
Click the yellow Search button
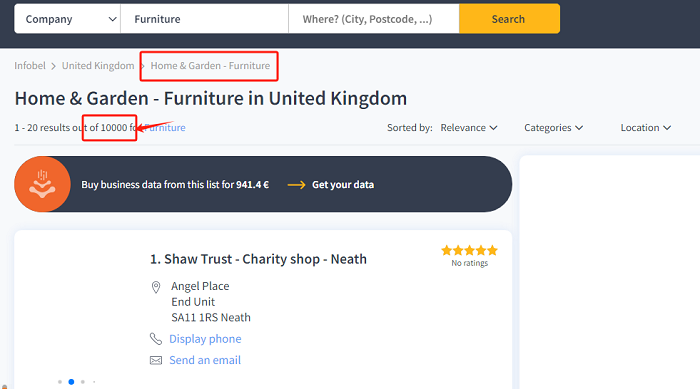[x=509, y=19]
